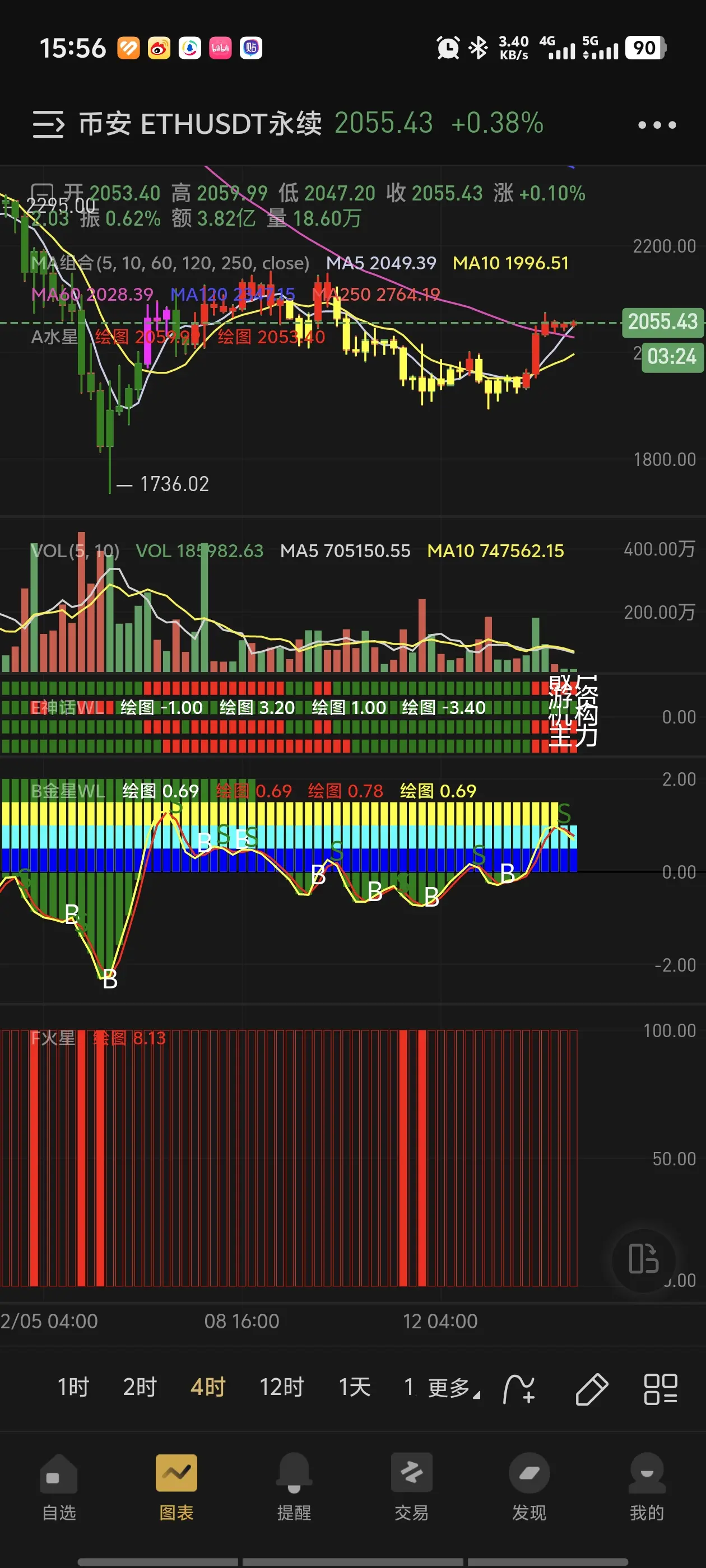Tap the 2055.43 current price tag
The image size is (706, 1568).
pyautogui.click(x=663, y=321)
